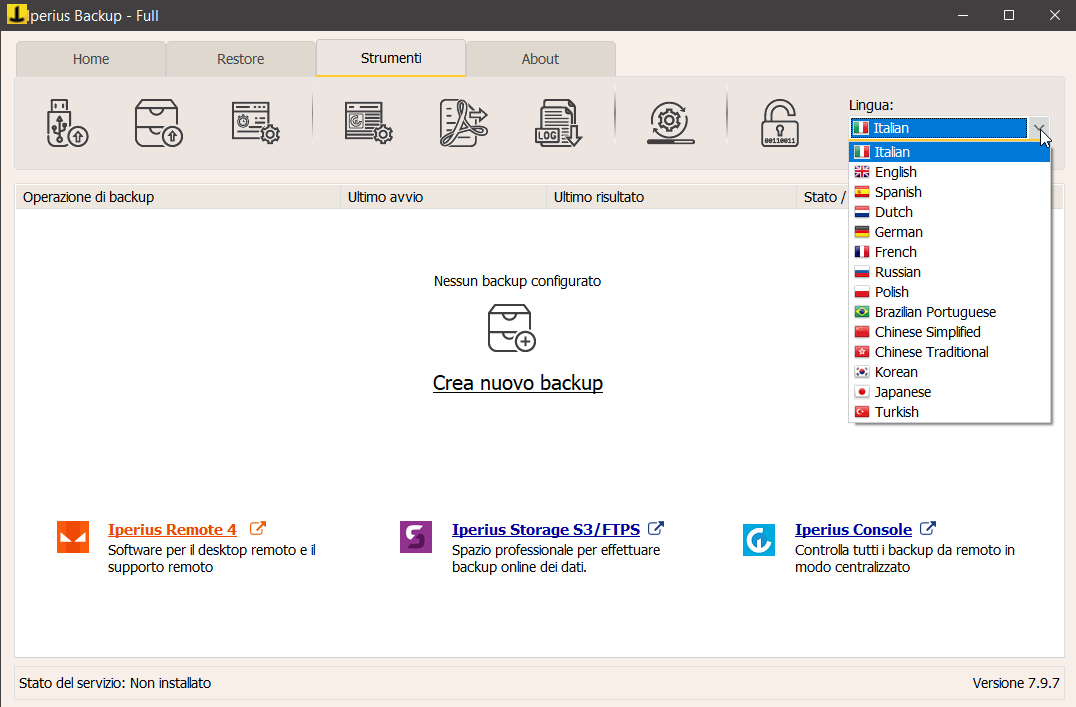Image resolution: width=1076 pixels, height=707 pixels.
Task: Click external link icon beside Iperius Storage S3/FTPS
Action: coord(655,529)
